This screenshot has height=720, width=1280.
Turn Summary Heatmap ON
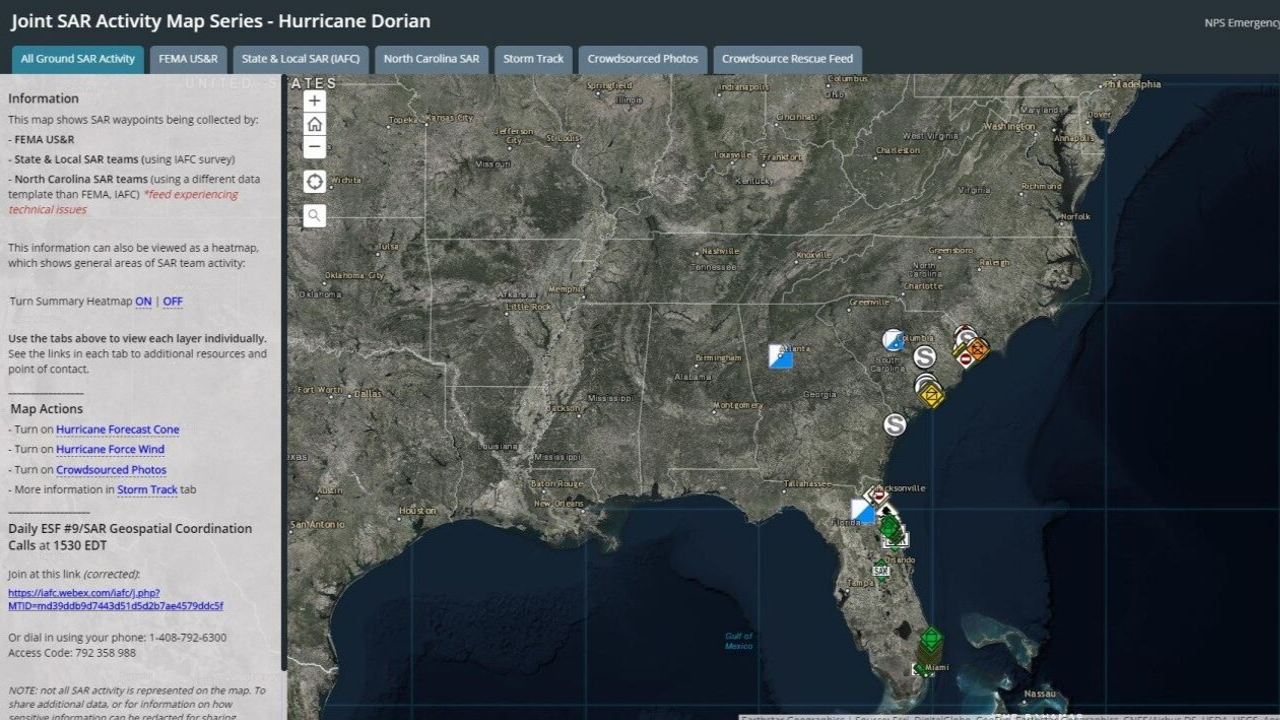[143, 301]
